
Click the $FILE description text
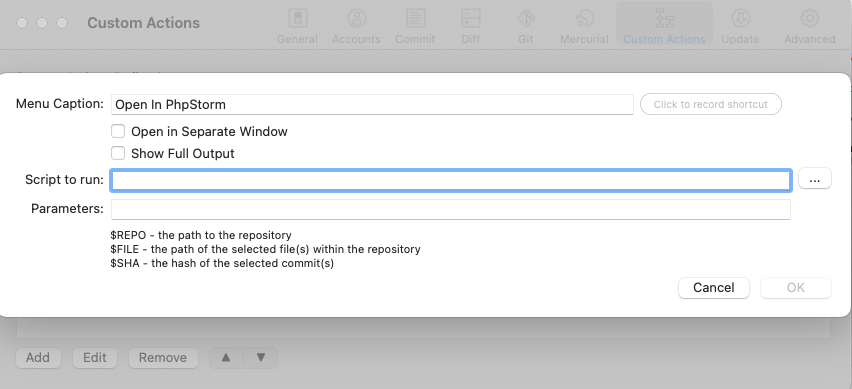[x=266, y=249]
